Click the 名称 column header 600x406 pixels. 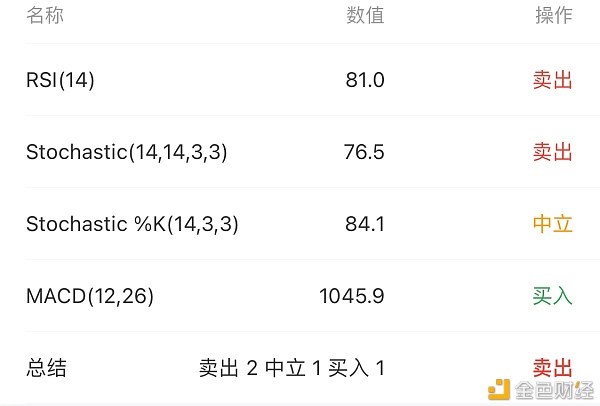pos(45,16)
